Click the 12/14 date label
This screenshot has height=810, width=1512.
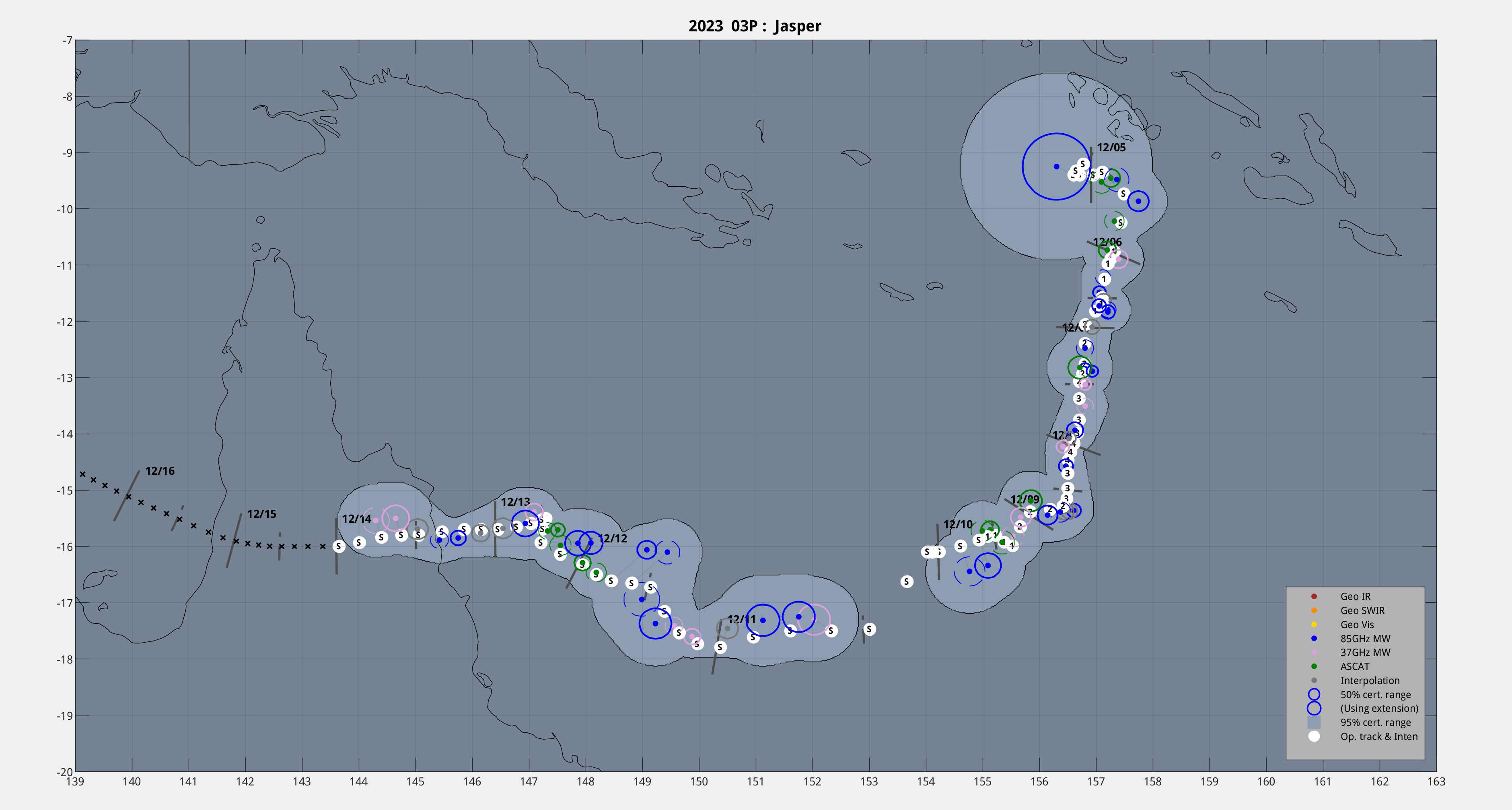pyautogui.click(x=356, y=519)
